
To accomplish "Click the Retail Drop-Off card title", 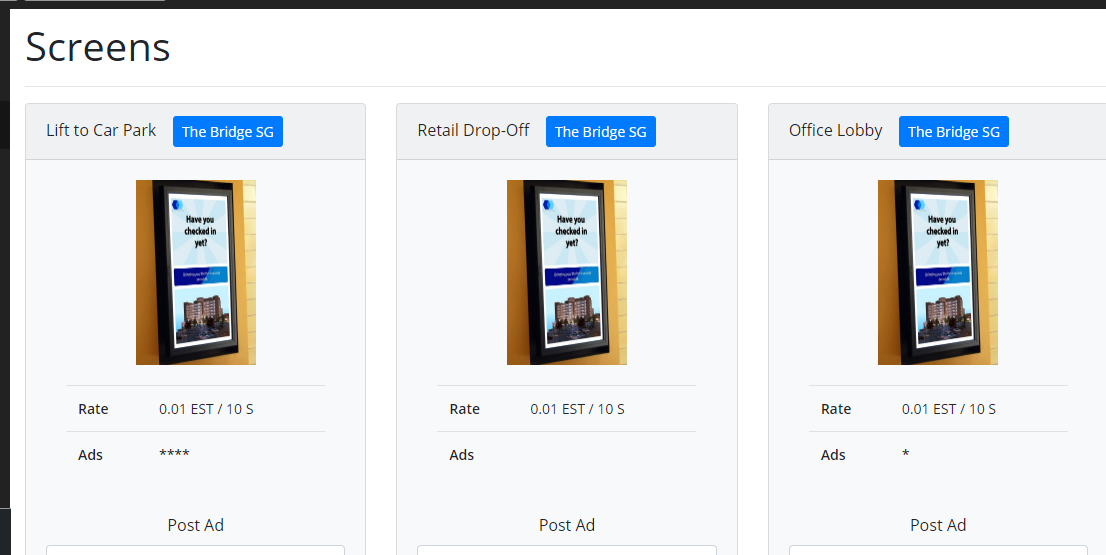I will (473, 130).
